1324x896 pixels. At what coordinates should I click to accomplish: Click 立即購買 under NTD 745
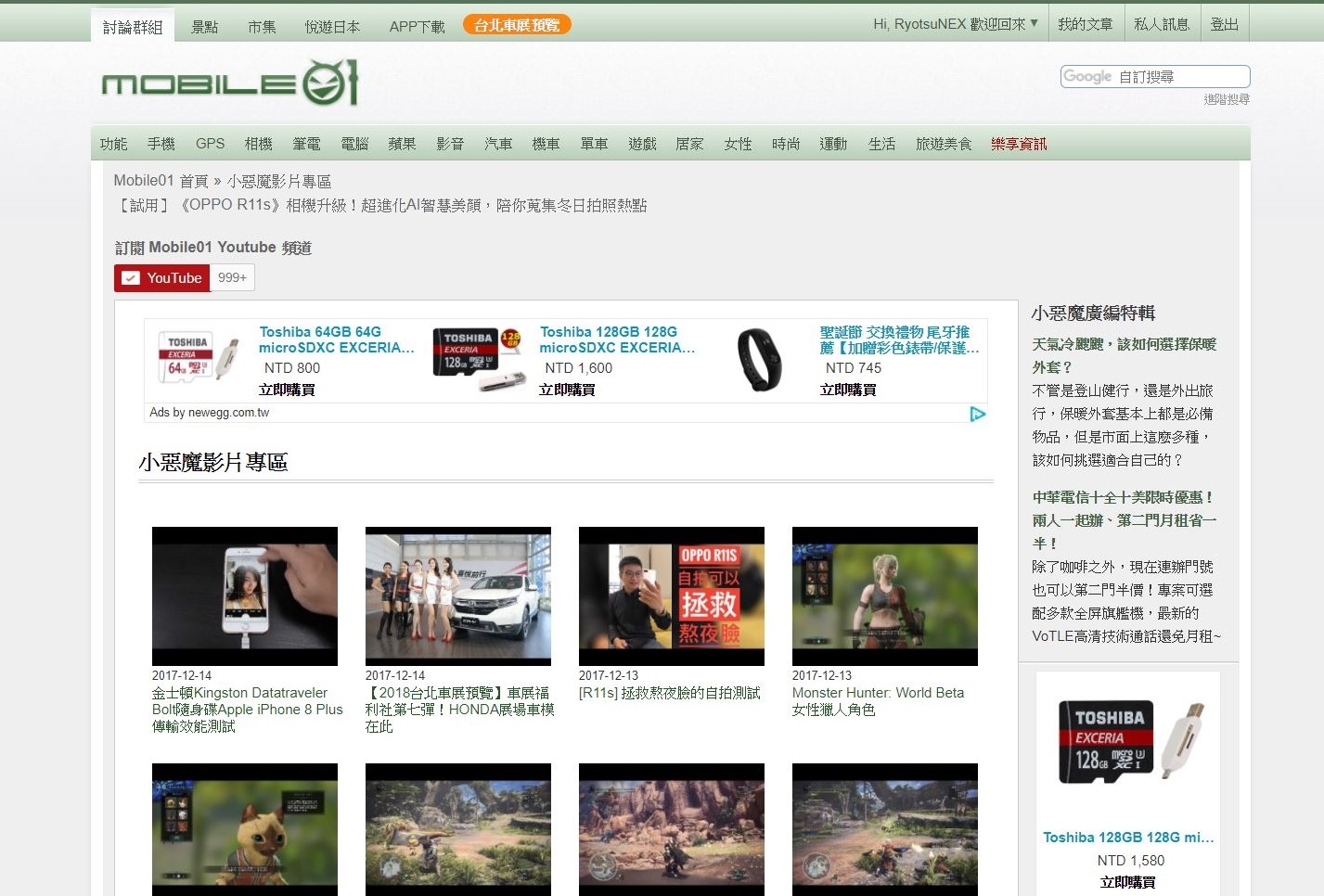click(848, 390)
